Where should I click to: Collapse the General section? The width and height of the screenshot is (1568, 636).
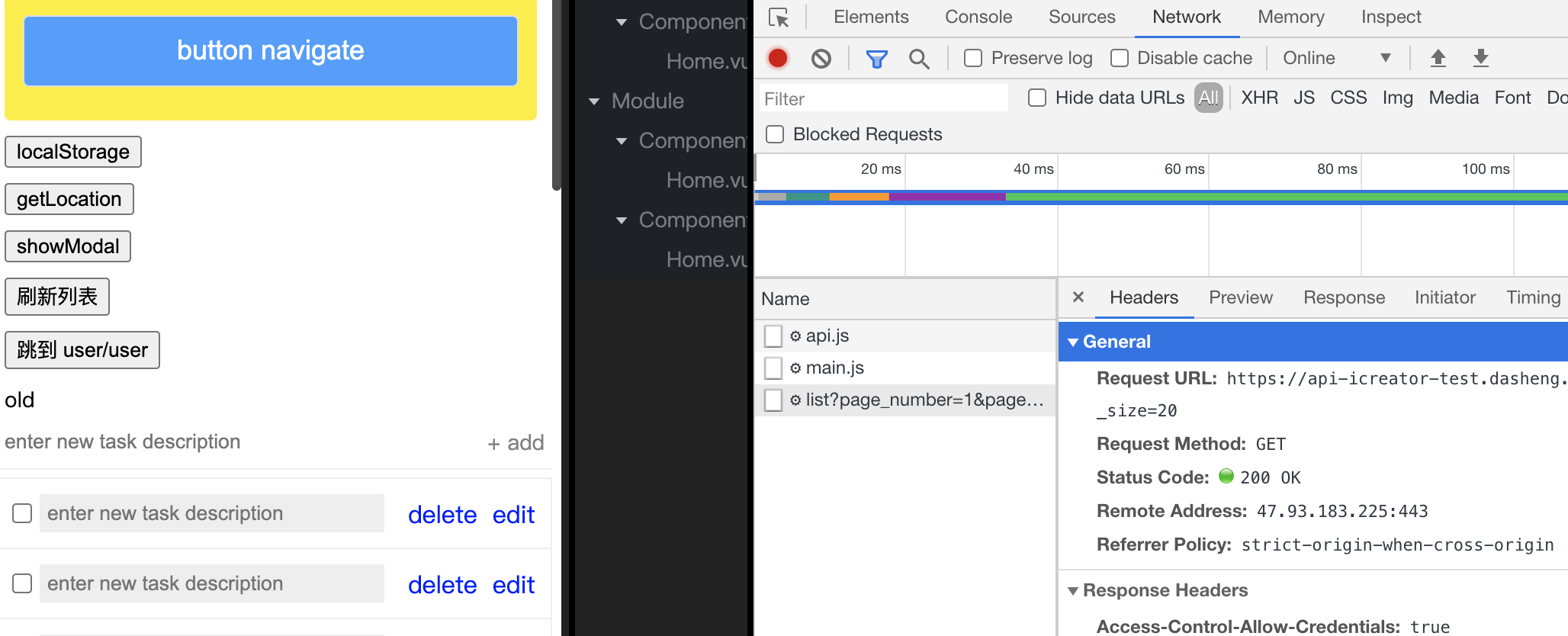pyautogui.click(x=1073, y=342)
